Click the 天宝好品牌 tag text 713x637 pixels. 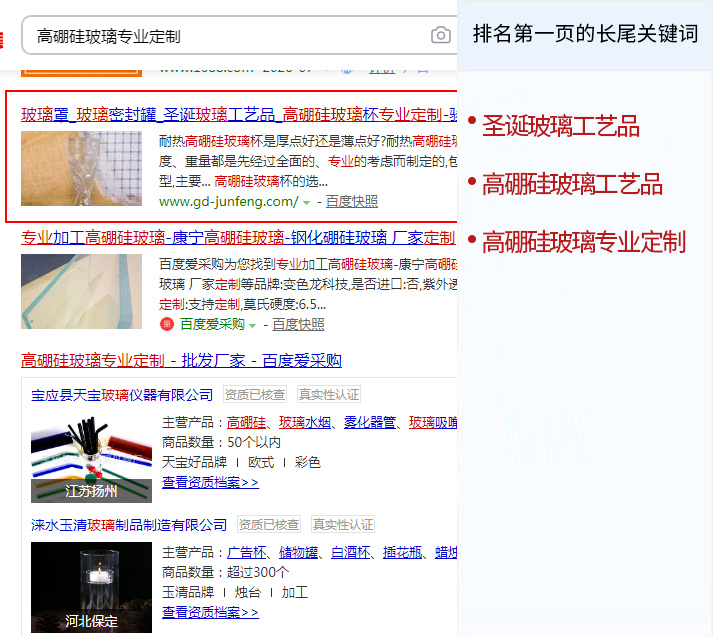(x=194, y=462)
